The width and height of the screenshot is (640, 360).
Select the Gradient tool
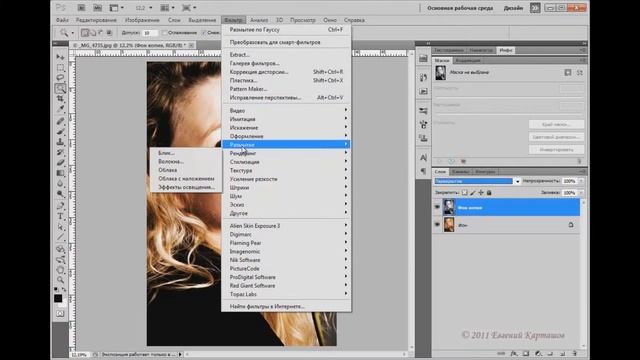coord(60,173)
